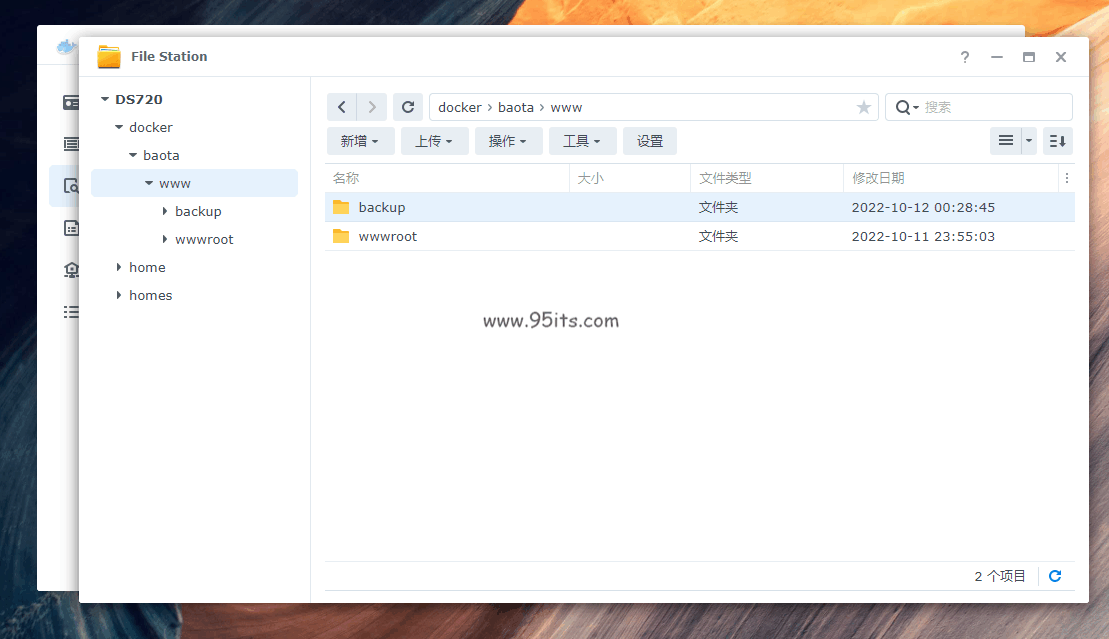The image size is (1109, 639).
Task: Close the File Station window
Action: [1061, 57]
